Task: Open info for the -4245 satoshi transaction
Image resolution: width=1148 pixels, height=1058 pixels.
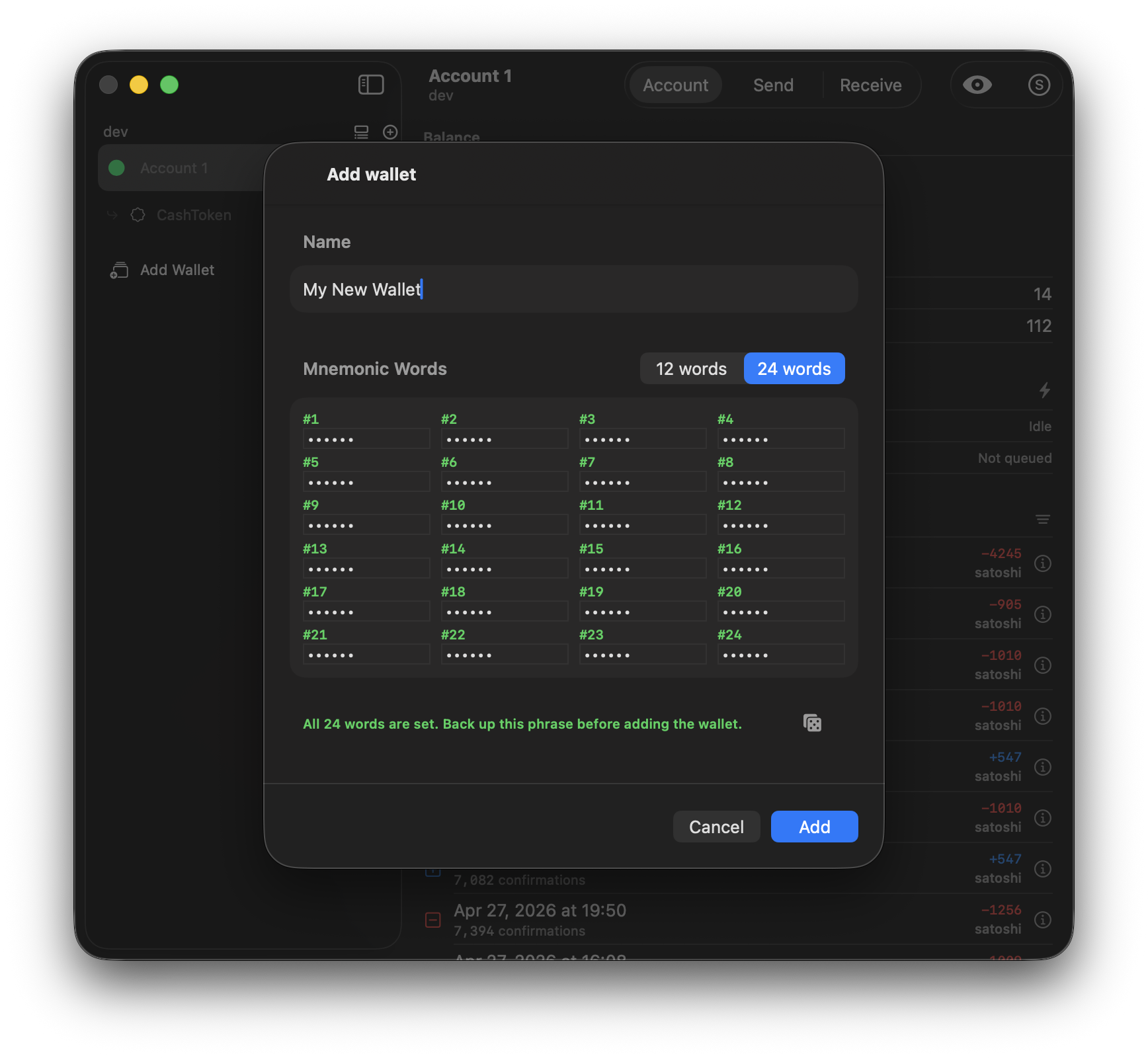Action: click(x=1043, y=563)
